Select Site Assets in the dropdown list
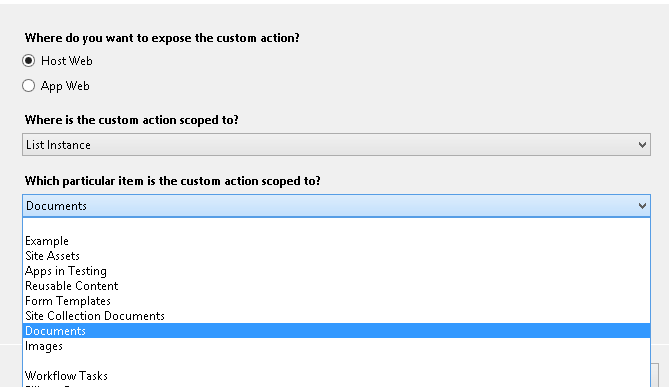The image size is (669, 387). point(336,256)
